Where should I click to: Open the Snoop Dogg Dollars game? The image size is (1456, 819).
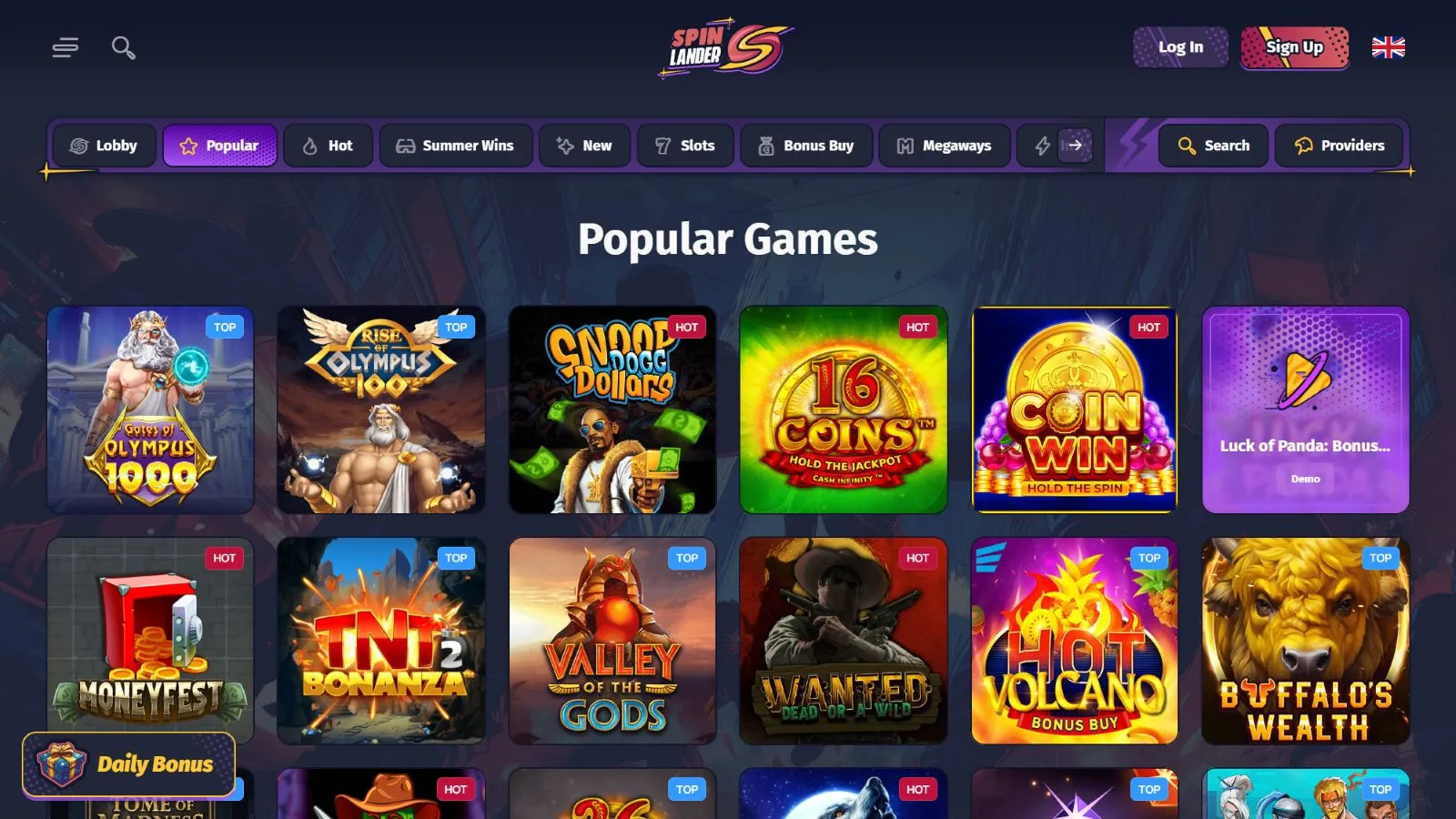tap(612, 409)
